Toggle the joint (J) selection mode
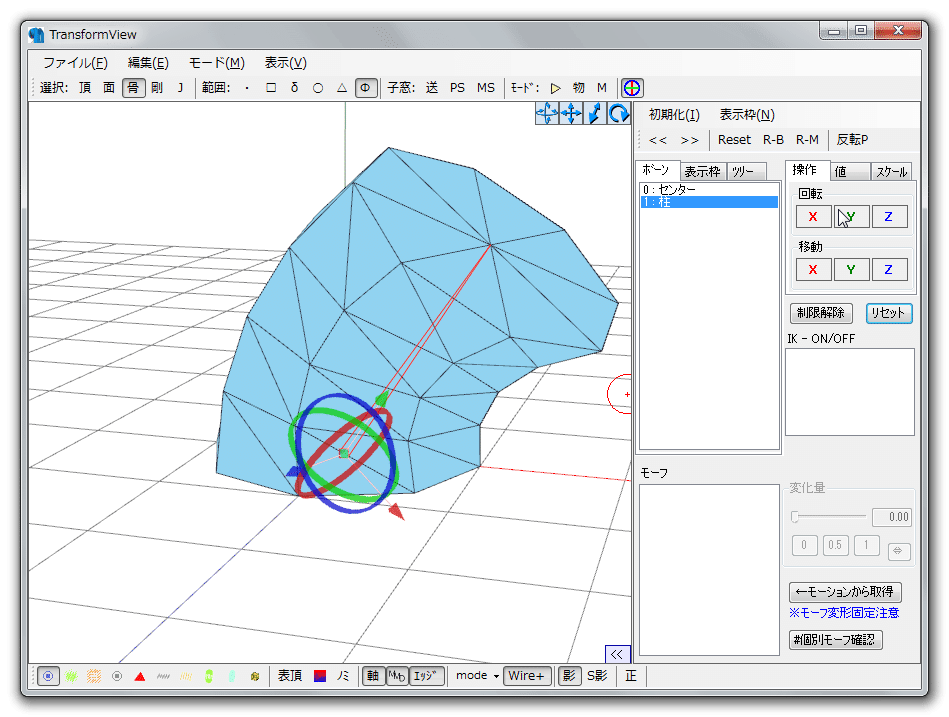Screen dimensions: 949x717 [180, 88]
